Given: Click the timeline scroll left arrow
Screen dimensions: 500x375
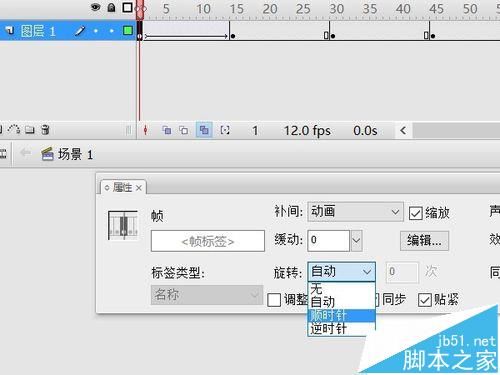Looking at the screenshot, I should tap(403, 130).
